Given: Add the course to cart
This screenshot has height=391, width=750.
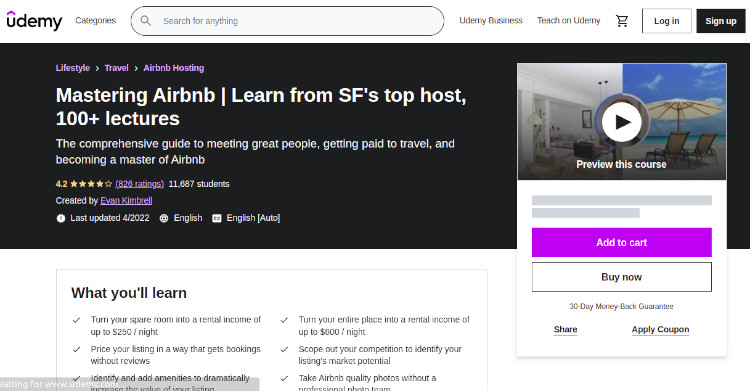Looking at the screenshot, I should 621,242.
